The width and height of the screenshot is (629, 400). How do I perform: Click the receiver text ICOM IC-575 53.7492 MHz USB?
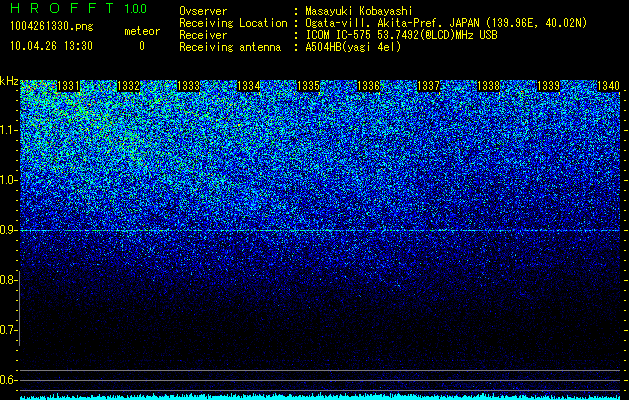point(401,35)
